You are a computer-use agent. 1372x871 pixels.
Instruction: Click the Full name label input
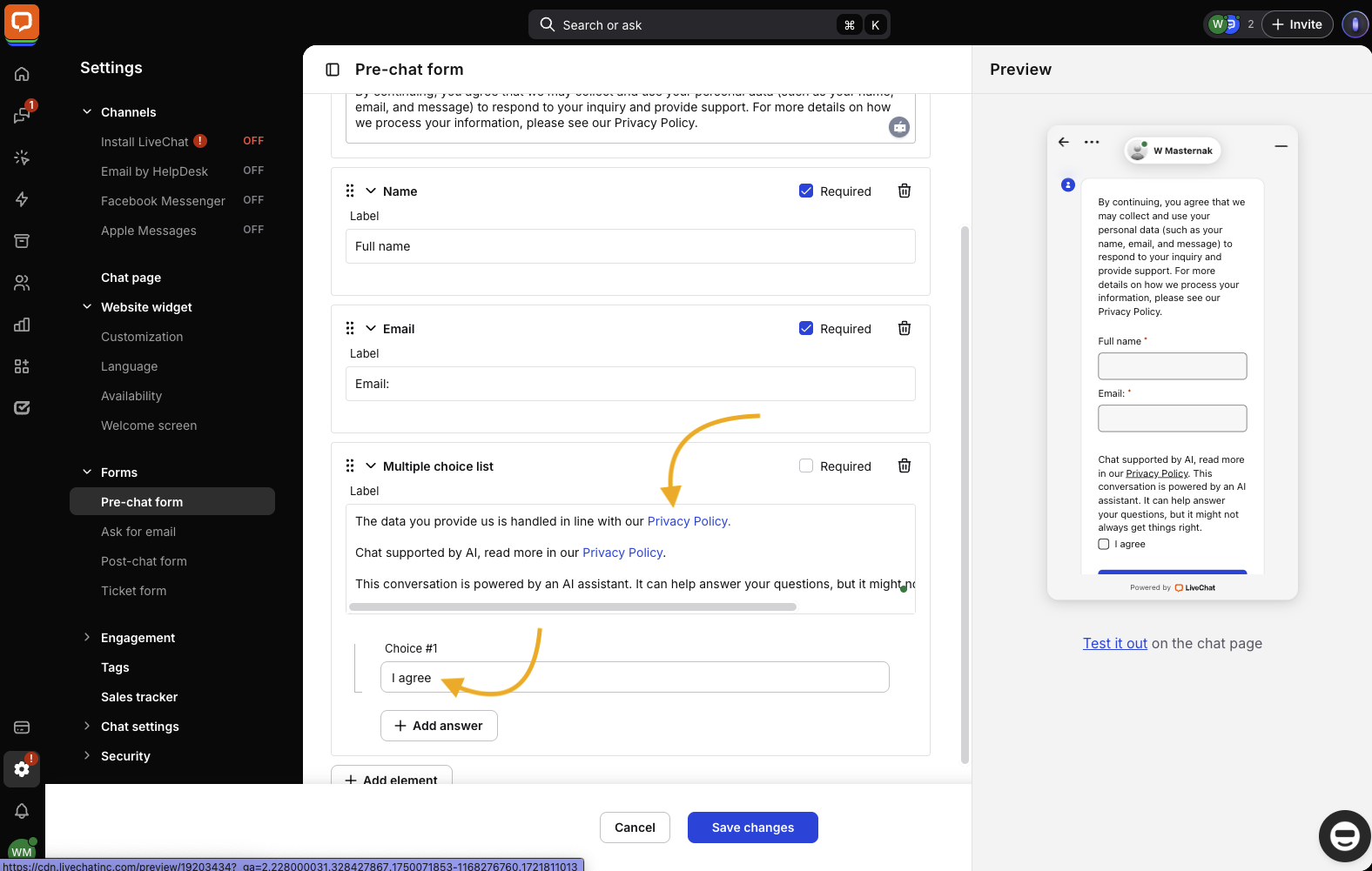[630, 246]
